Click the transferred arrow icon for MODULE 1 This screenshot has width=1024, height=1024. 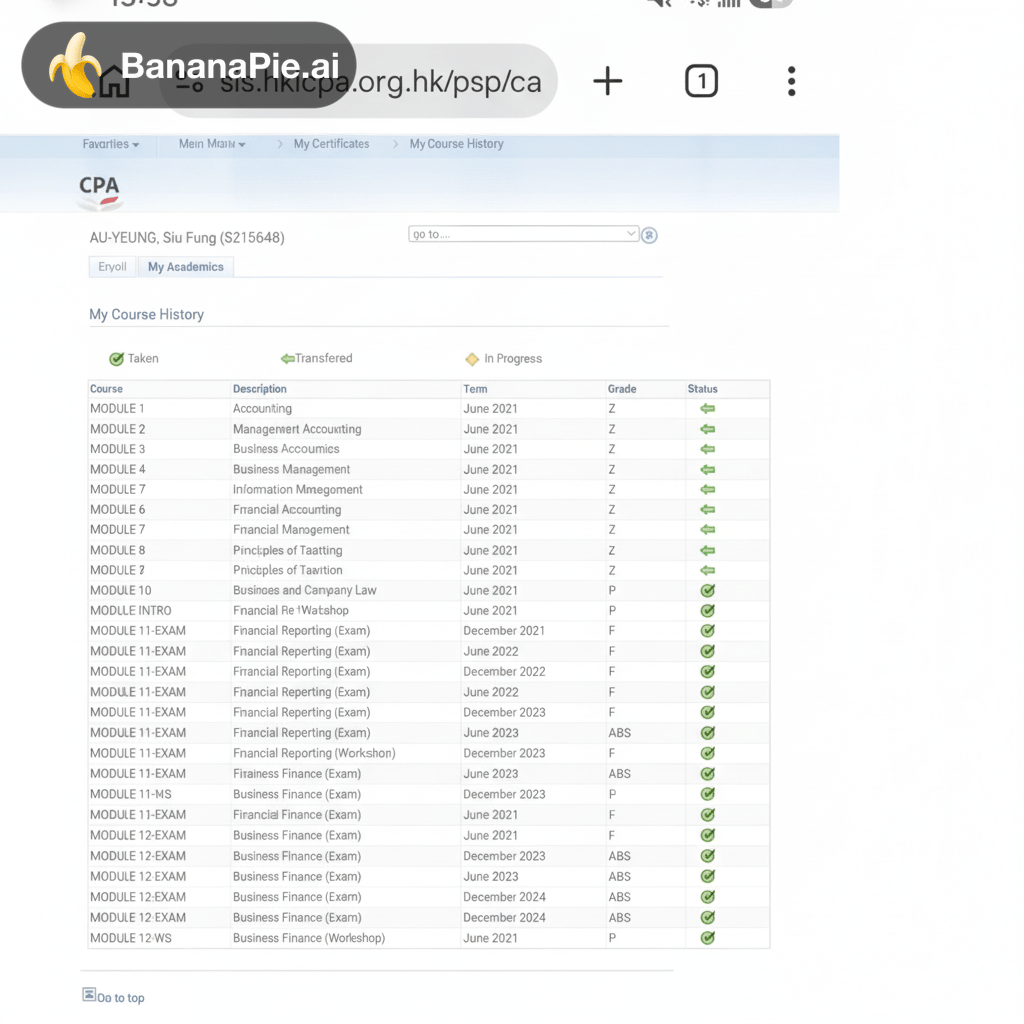[x=707, y=409]
